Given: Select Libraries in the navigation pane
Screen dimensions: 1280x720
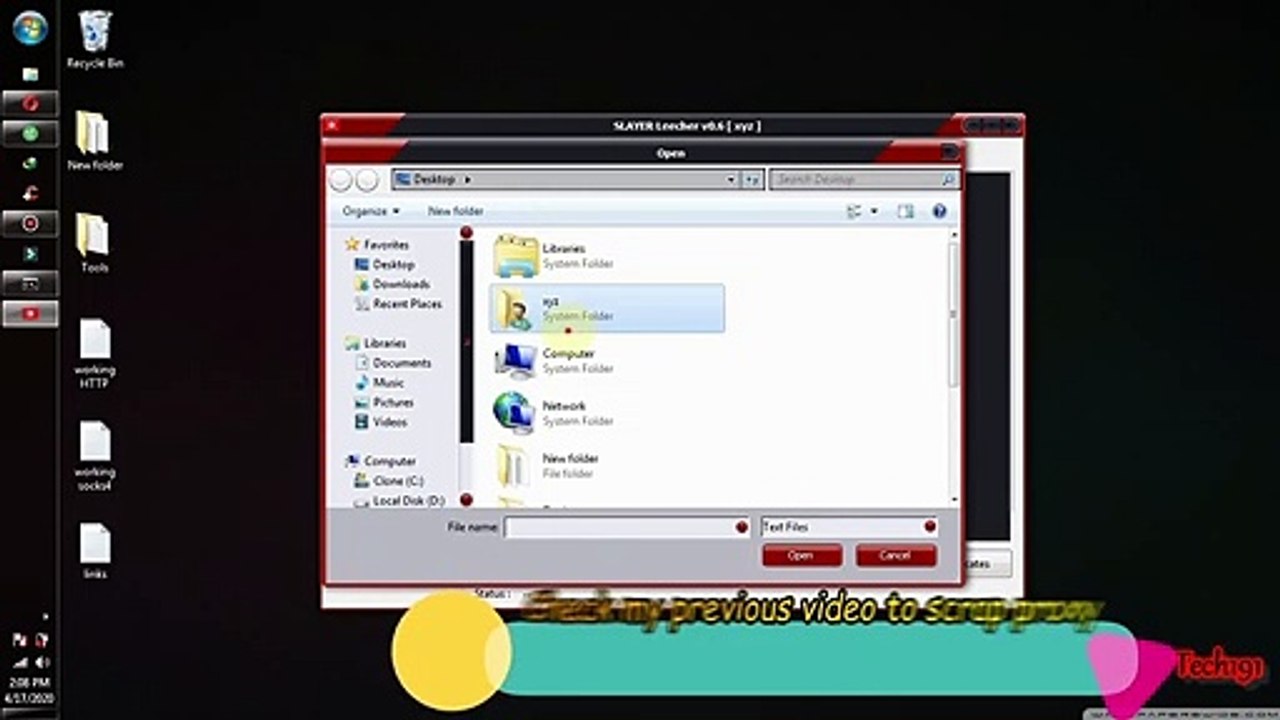Looking at the screenshot, I should [376, 343].
